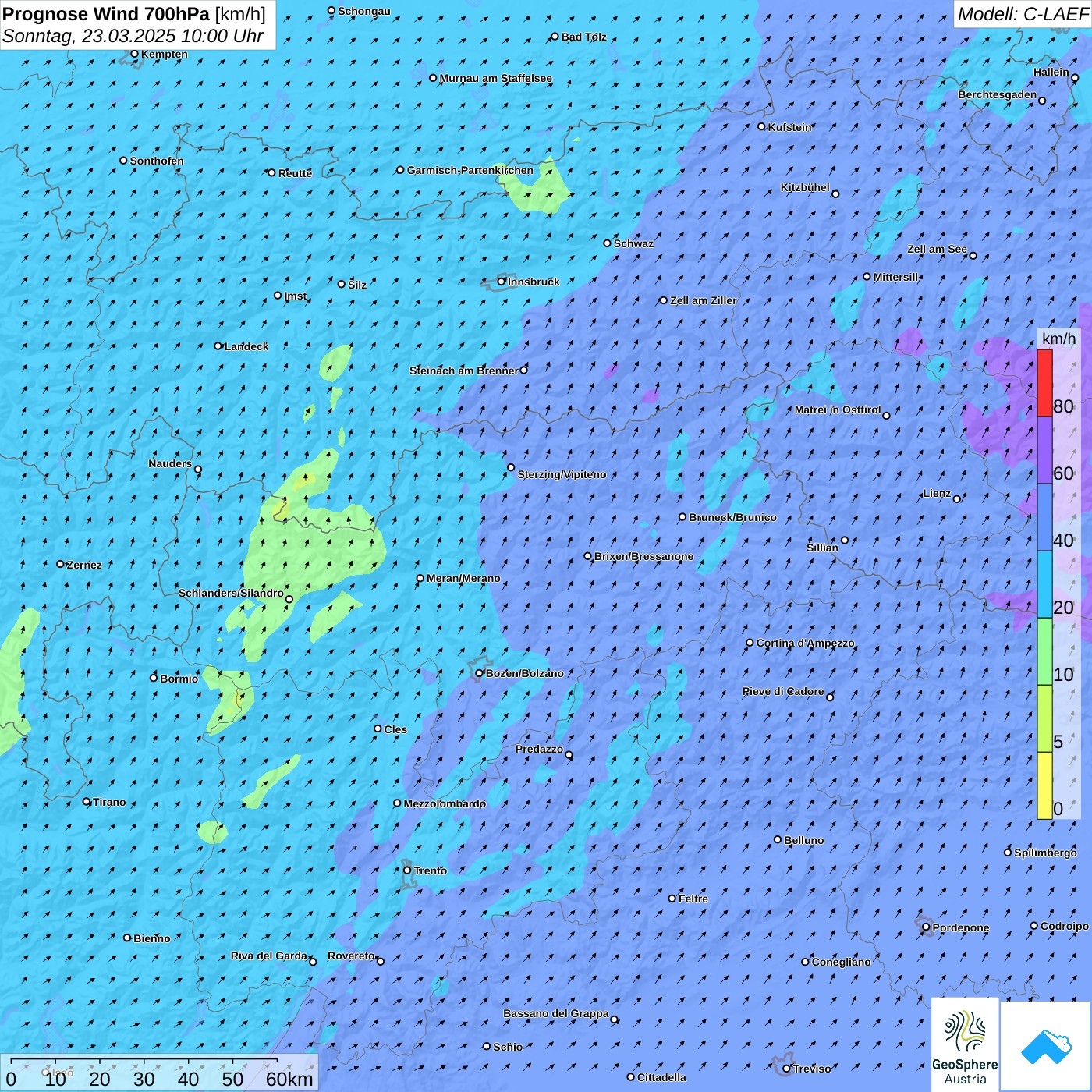Viewport: 1092px width, 1092px height.
Task: Click the Tirano location dot
Action: 87,801
